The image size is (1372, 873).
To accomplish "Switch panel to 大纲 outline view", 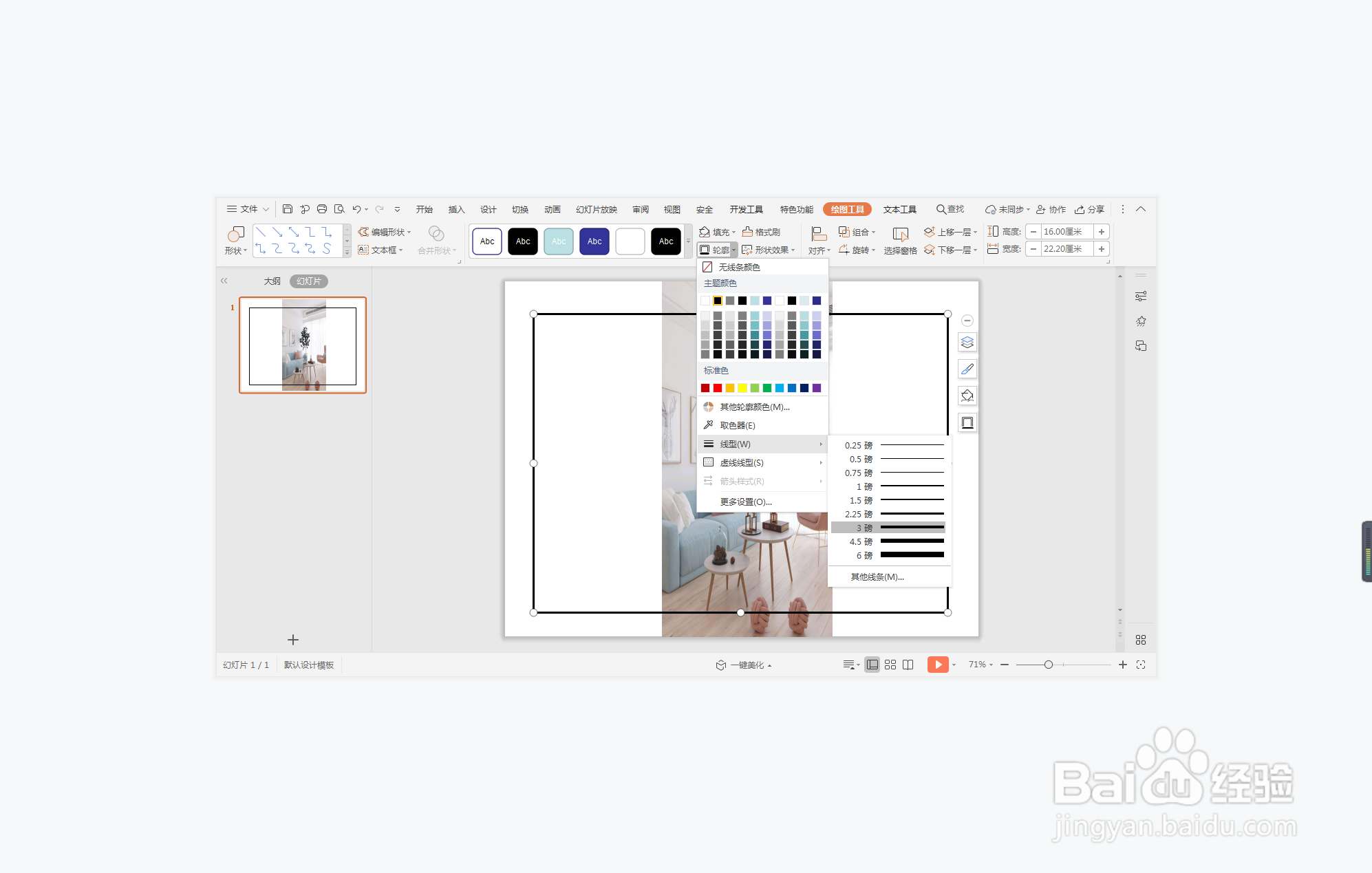I will pos(272,281).
